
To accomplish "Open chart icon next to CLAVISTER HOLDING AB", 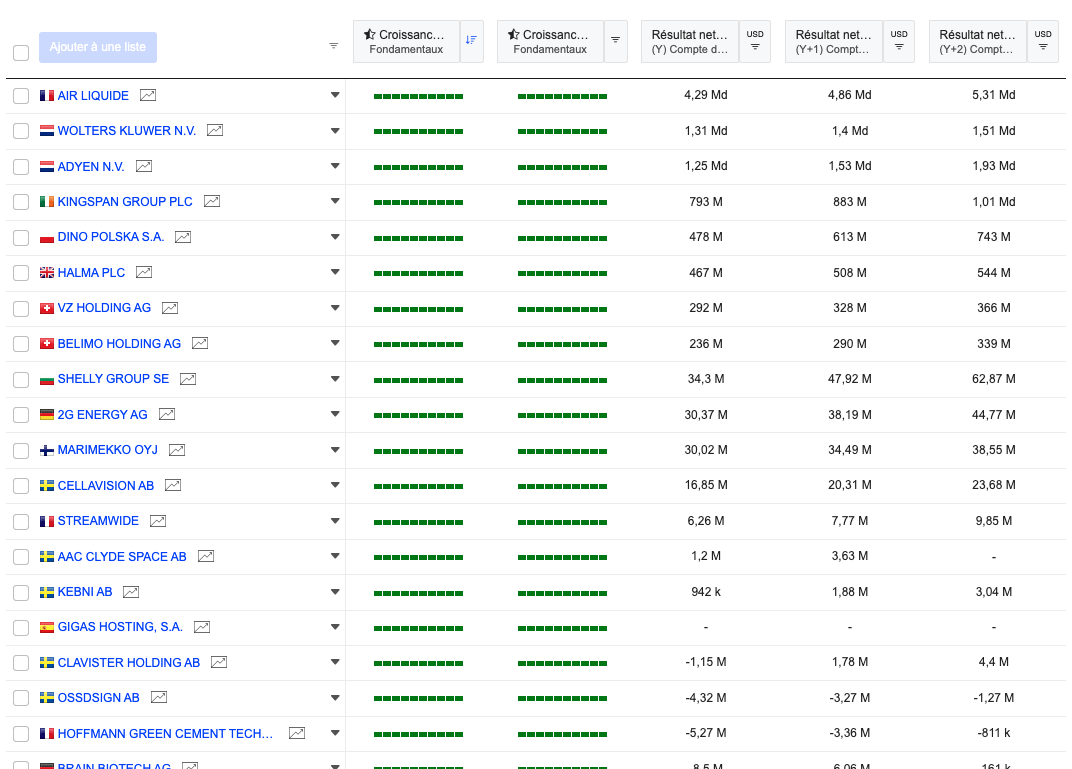I will click(x=219, y=662).
